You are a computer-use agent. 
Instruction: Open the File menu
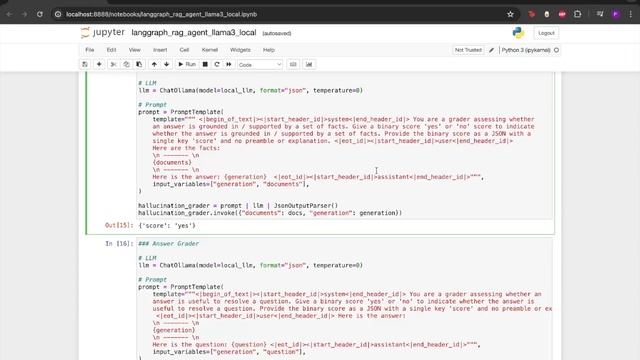(90, 50)
